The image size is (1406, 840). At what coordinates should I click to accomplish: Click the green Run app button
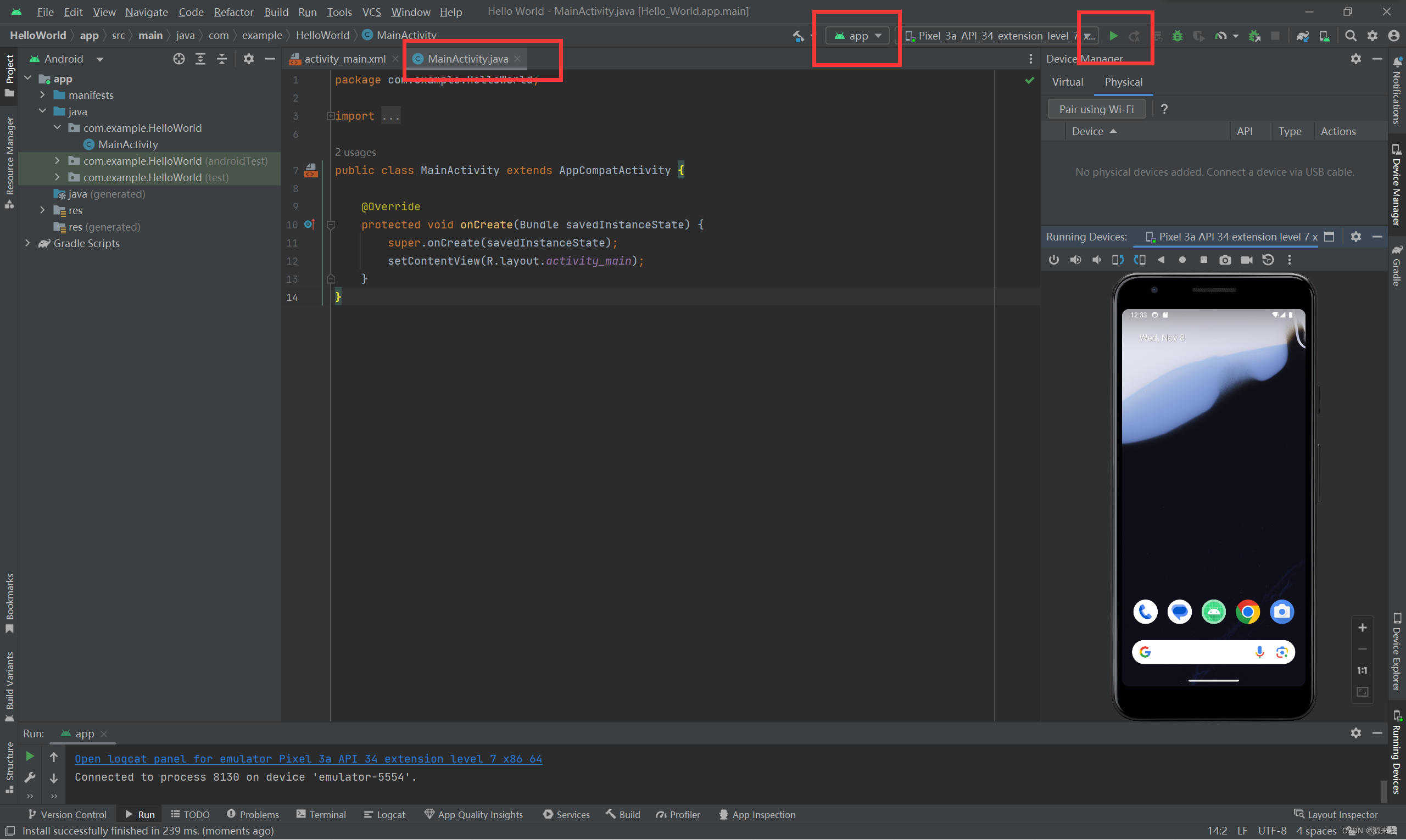(x=1113, y=36)
